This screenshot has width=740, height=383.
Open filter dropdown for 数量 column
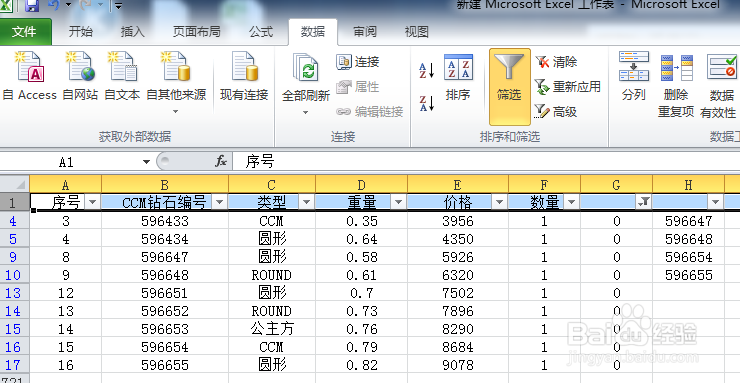pyautogui.click(x=572, y=202)
